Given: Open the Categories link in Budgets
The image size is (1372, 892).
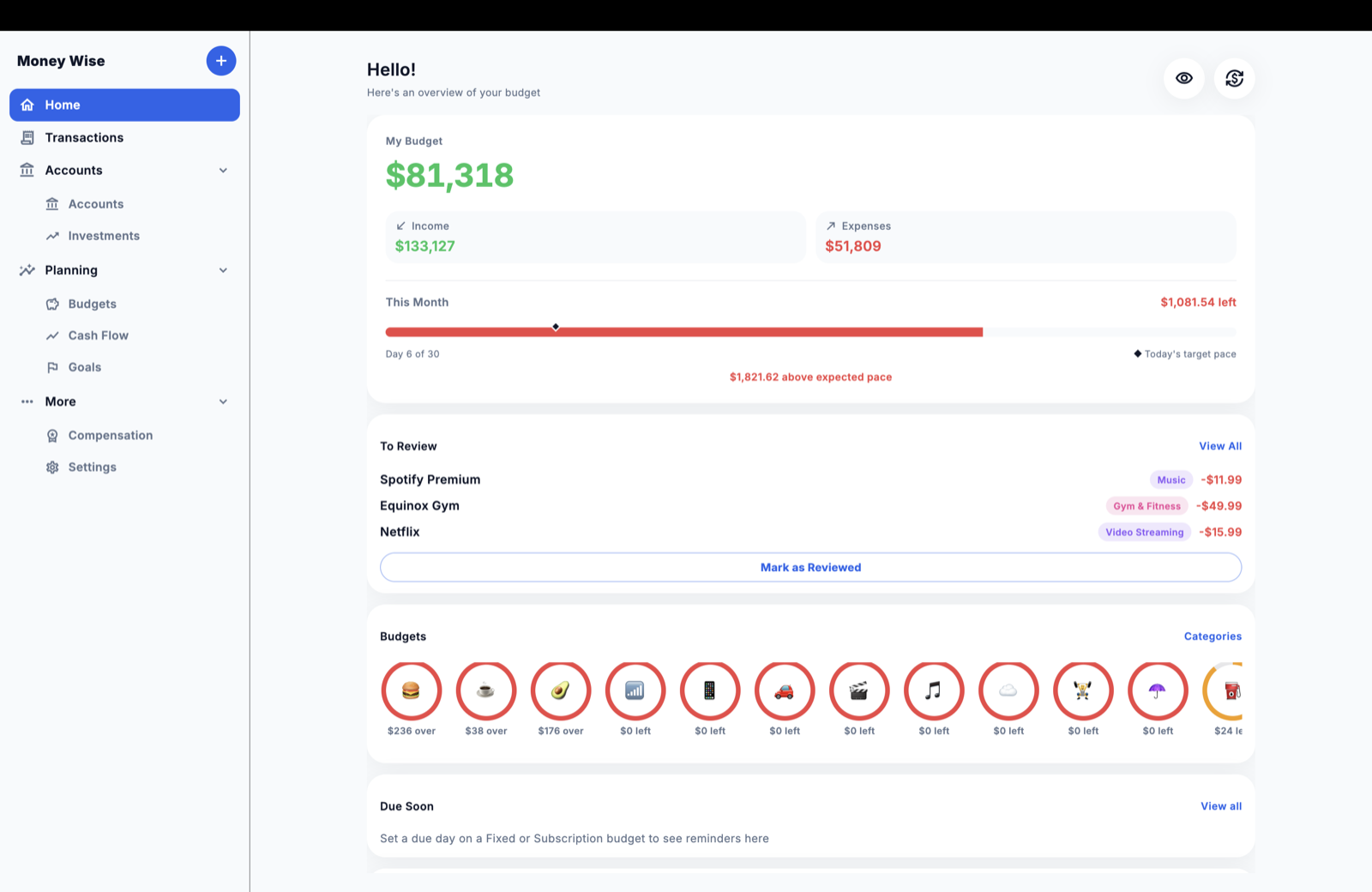Looking at the screenshot, I should (1213, 636).
